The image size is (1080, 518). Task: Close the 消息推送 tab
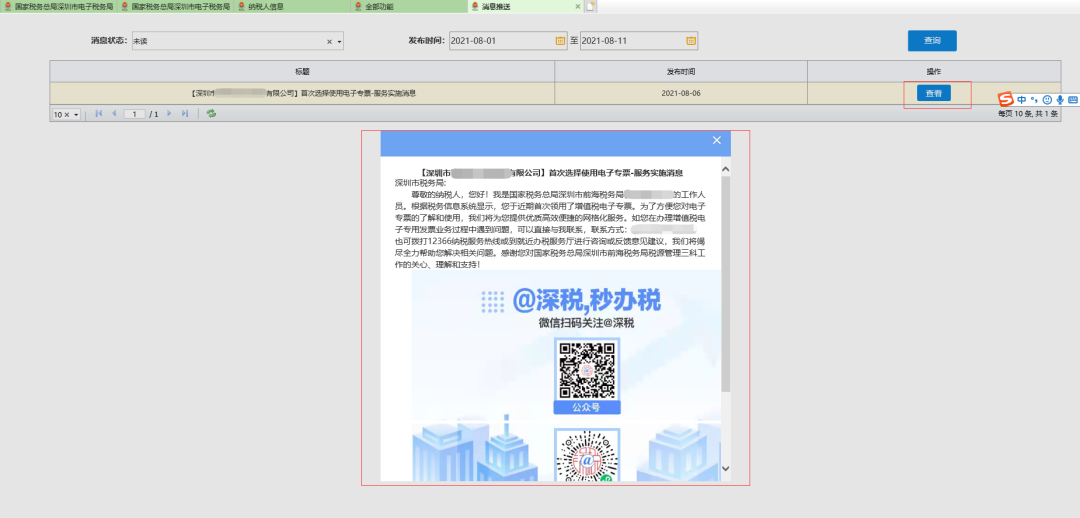coord(577,6)
